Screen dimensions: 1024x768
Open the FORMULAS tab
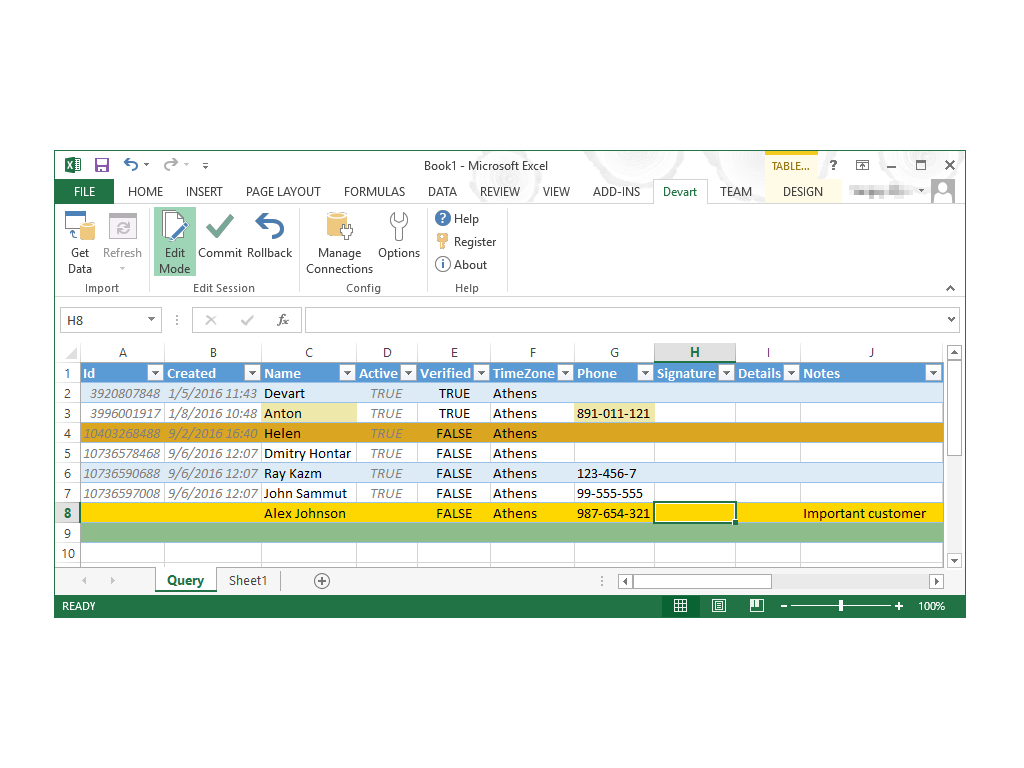[x=374, y=191]
